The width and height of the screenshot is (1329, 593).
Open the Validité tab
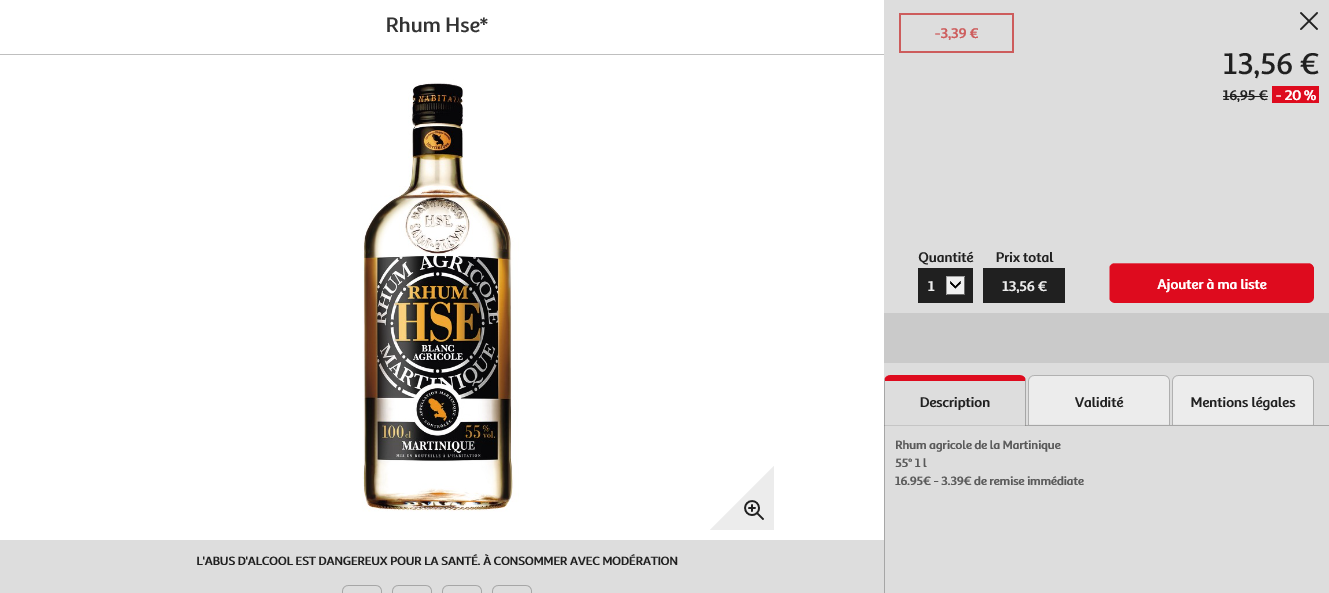(x=1099, y=401)
